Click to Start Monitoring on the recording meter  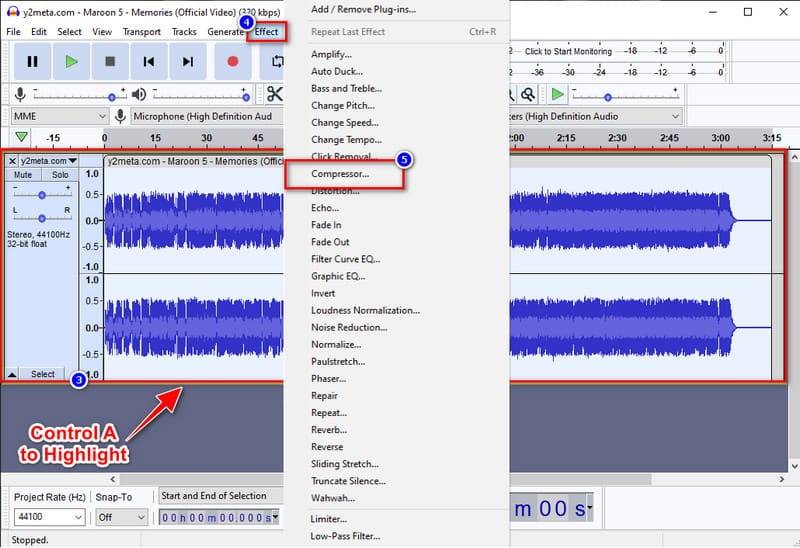(x=568, y=51)
